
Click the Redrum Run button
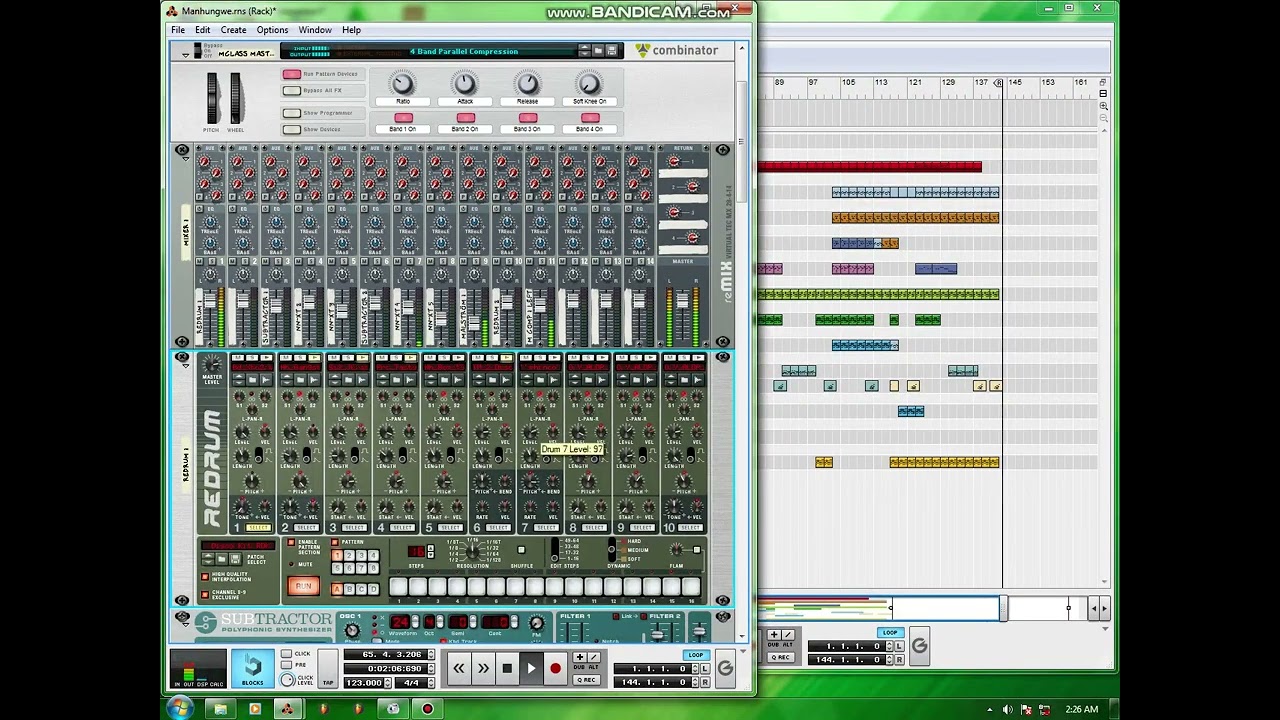[303, 586]
